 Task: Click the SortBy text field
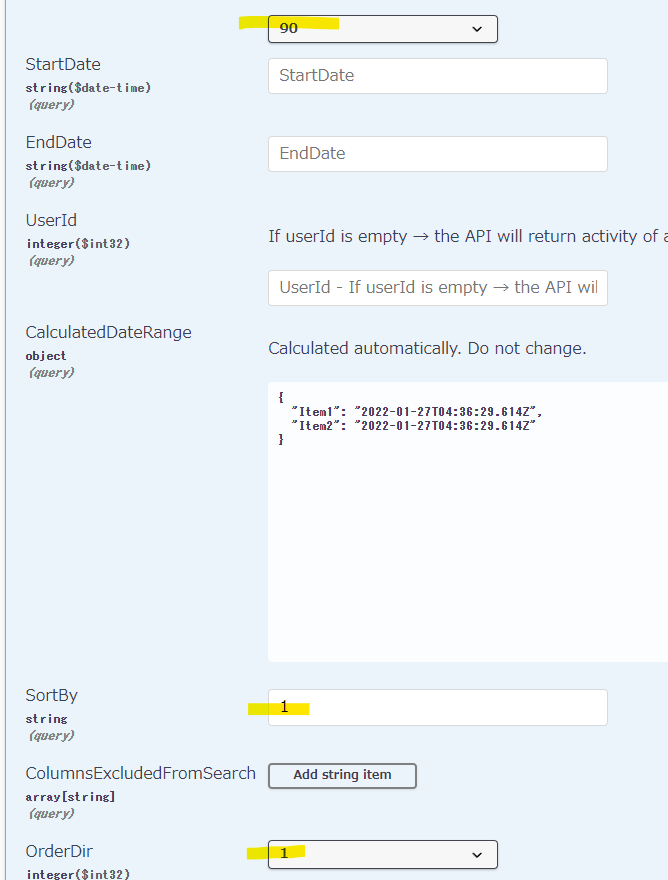pos(437,707)
